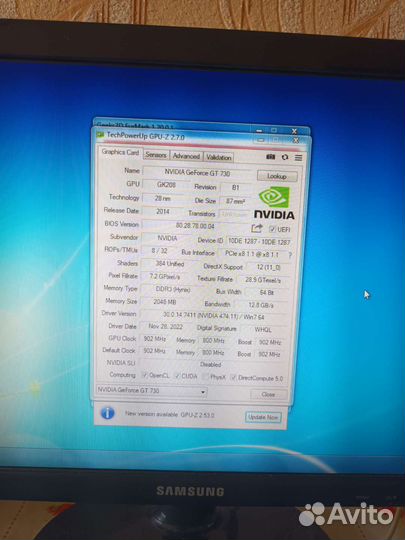
Task: Click the BIOS export share icon
Action: (x=257, y=228)
